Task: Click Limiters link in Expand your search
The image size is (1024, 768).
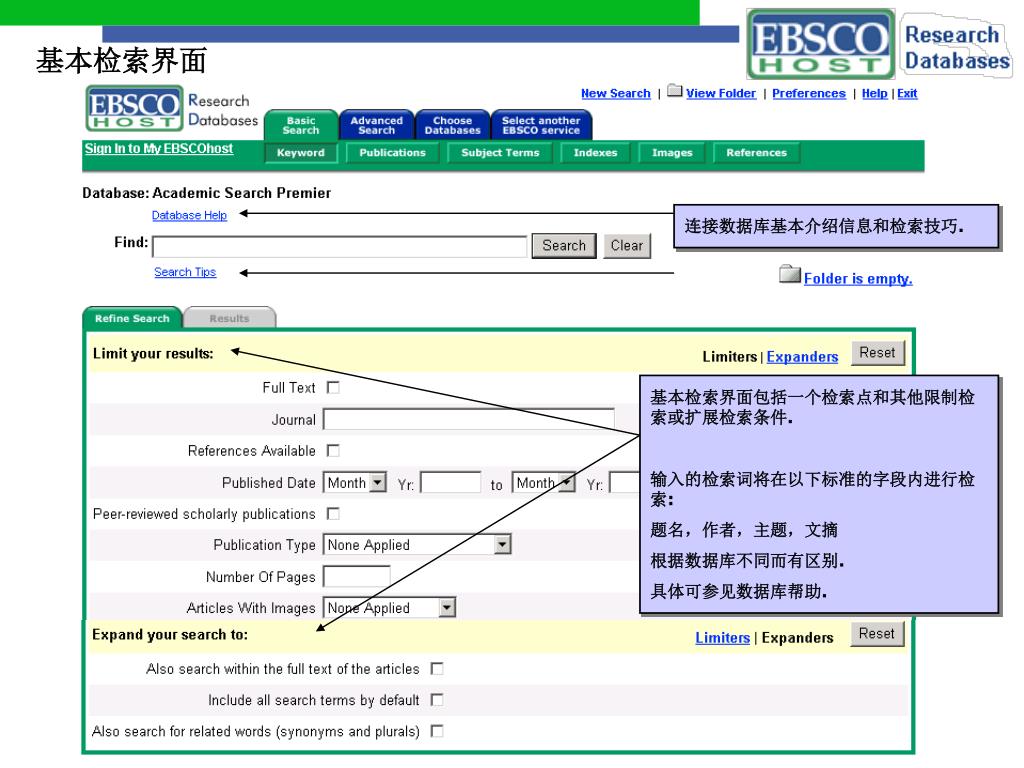Action: (722, 638)
